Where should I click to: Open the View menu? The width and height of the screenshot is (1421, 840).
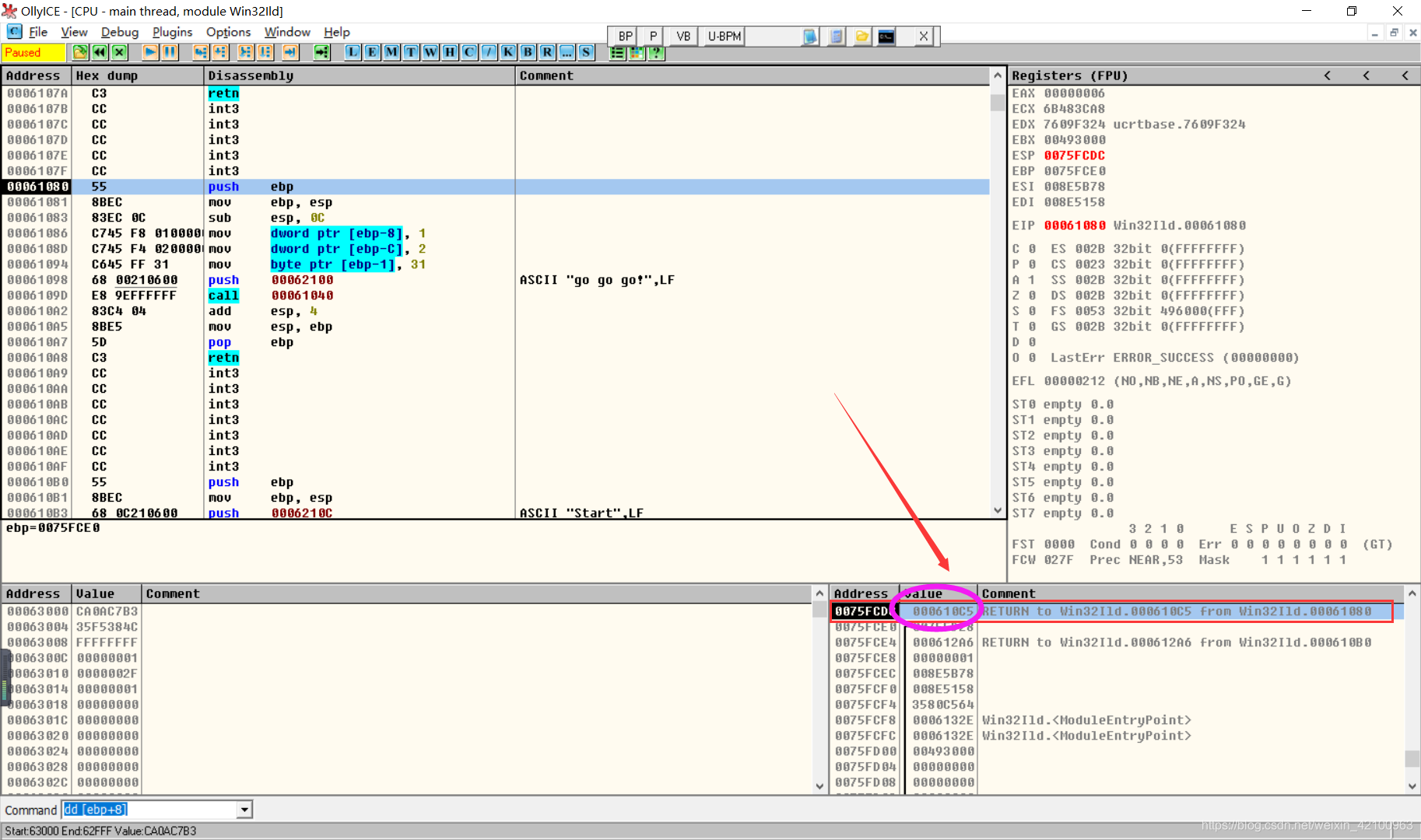point(74,32)
